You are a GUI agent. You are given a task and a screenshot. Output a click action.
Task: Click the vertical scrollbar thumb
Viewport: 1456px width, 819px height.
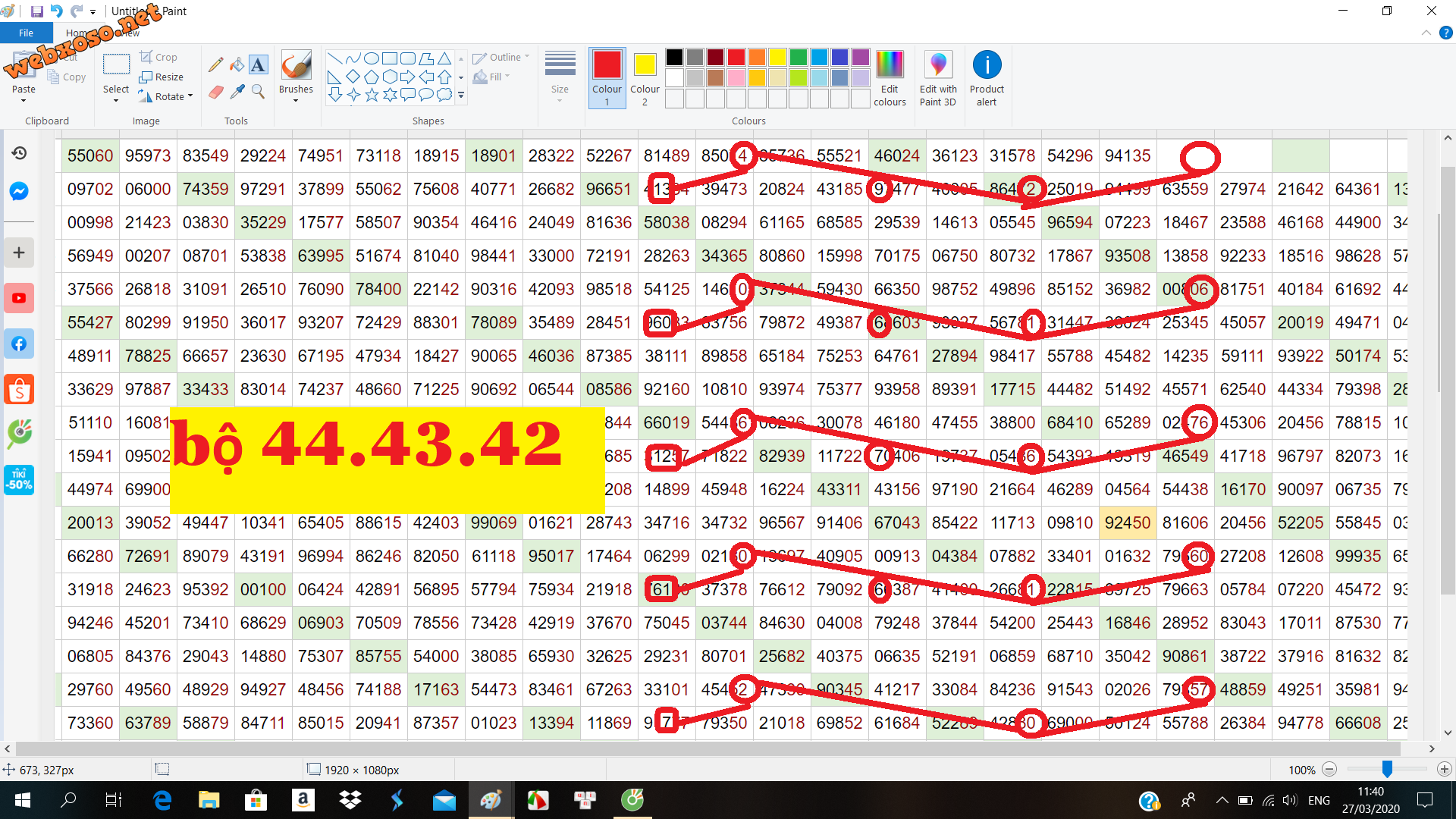[1448, 379]
